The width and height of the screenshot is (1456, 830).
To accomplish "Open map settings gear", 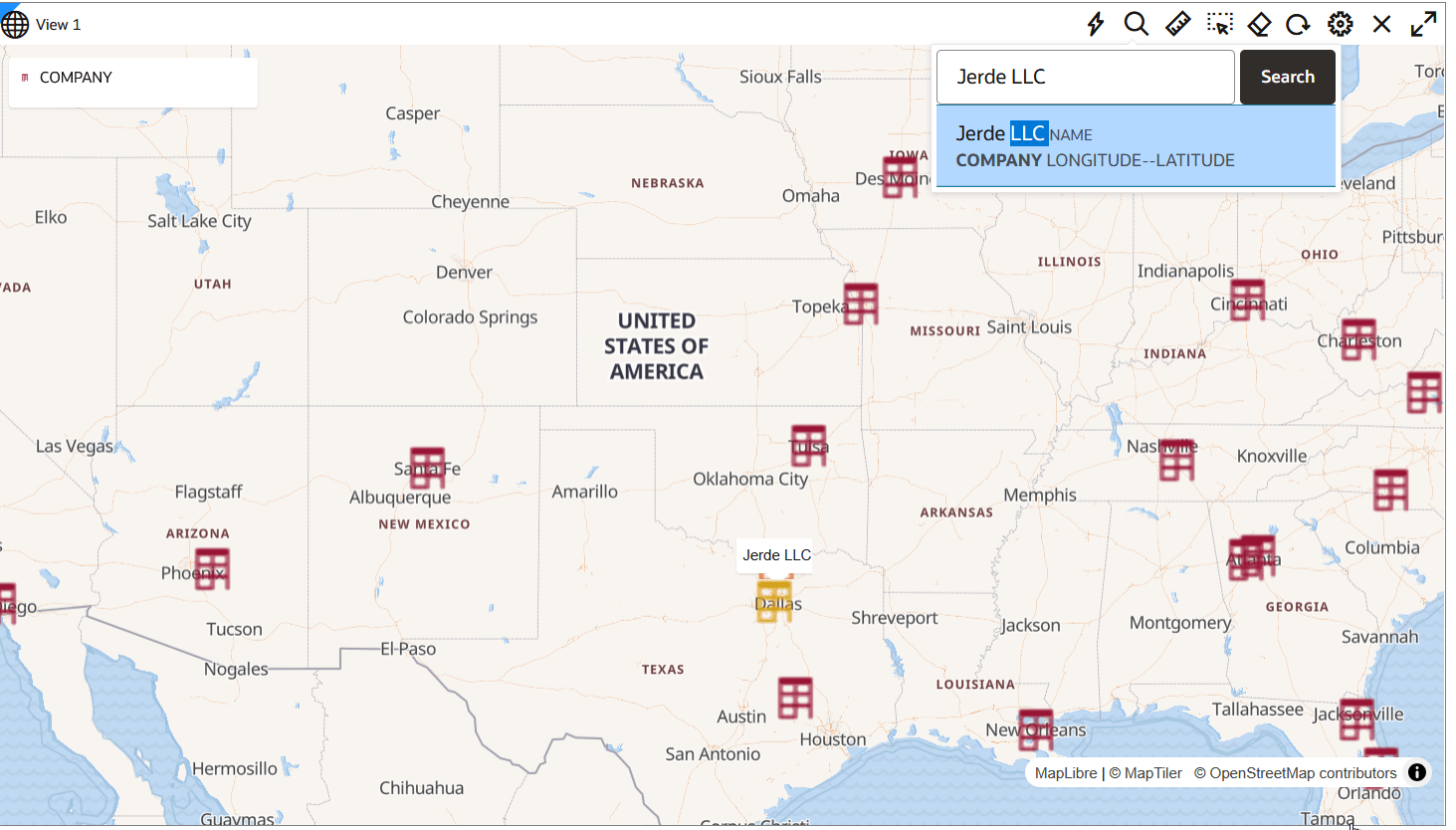I will (x=1341, y=24).
